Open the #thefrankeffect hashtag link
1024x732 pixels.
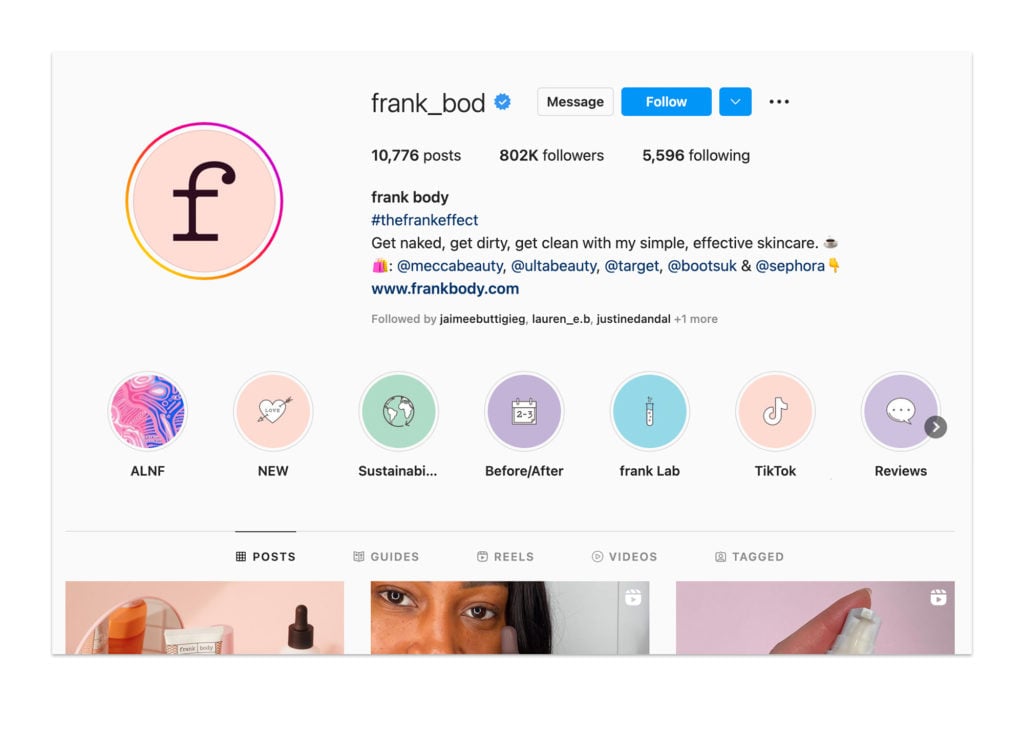tap(424, 220)
